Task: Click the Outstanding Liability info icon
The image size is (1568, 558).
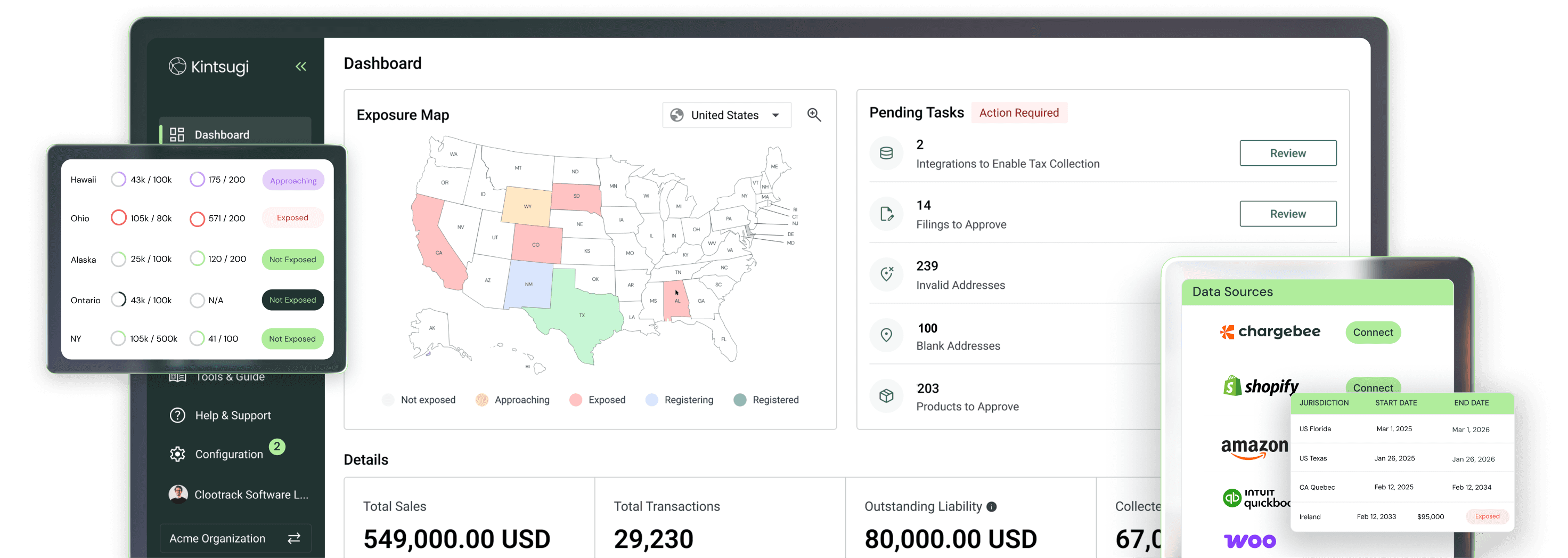Action: click(992, 506)
